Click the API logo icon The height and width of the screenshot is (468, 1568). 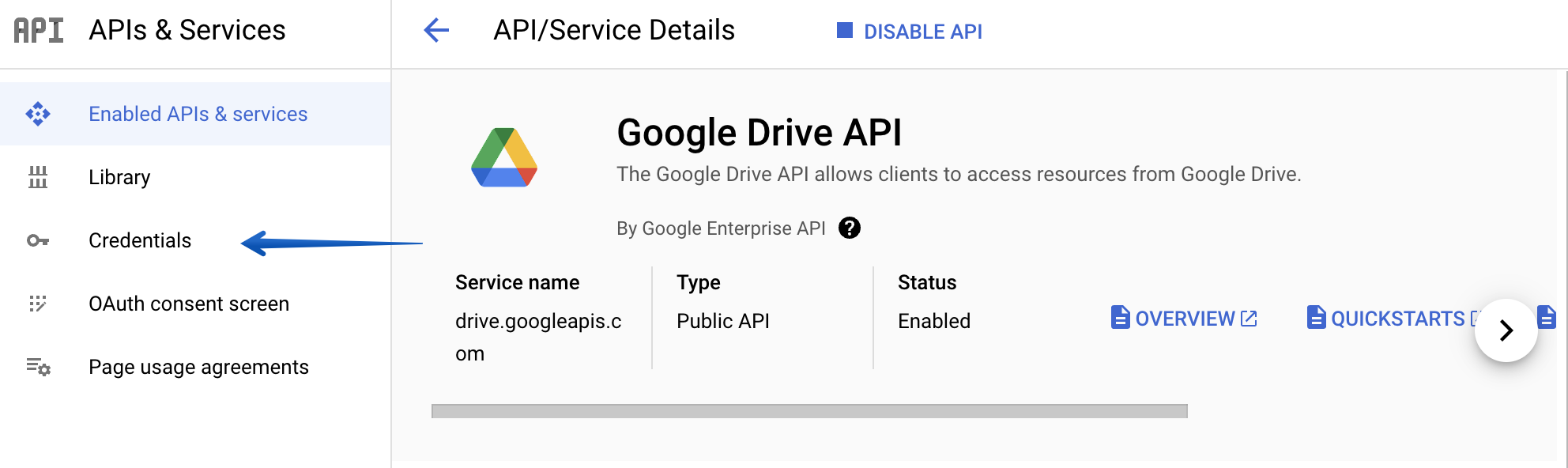tap(39, 31)
